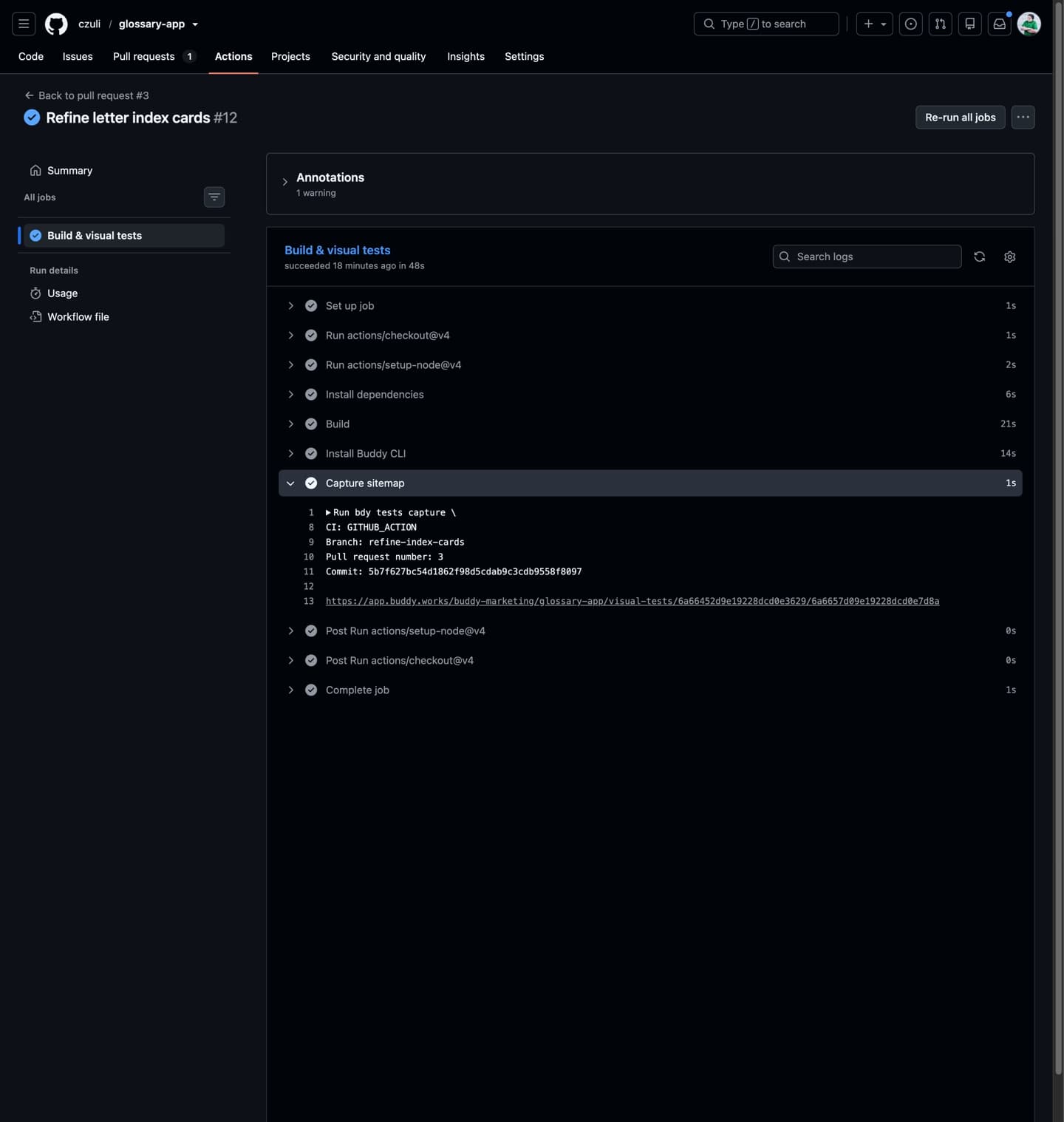
Task: Click the success status icon beside run title
Action: 32,118
